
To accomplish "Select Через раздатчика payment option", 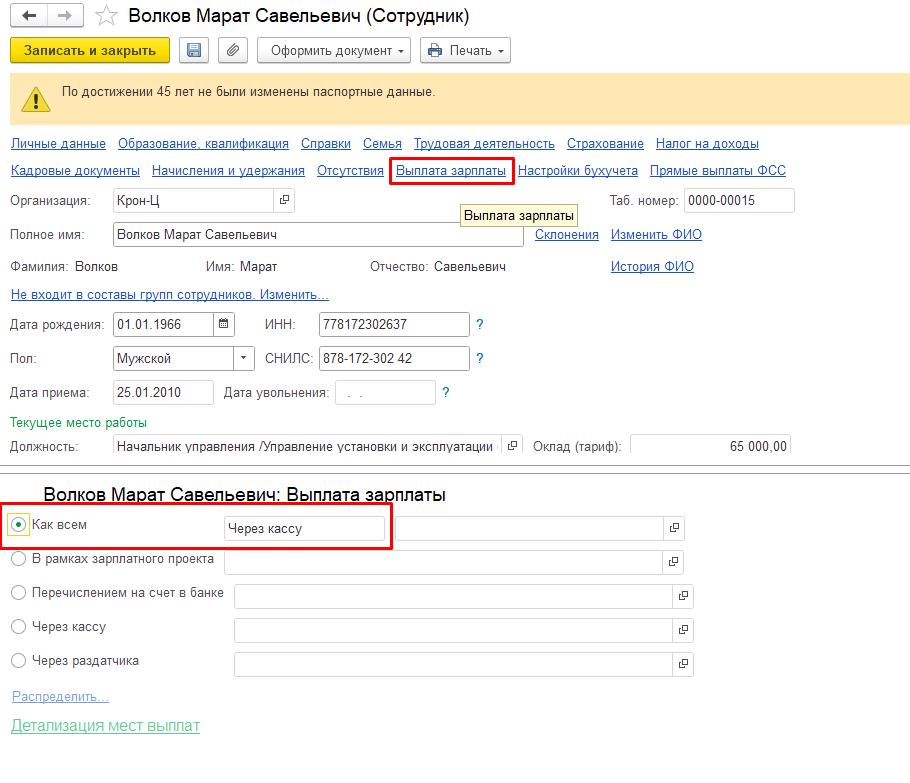I will point(19,661).
